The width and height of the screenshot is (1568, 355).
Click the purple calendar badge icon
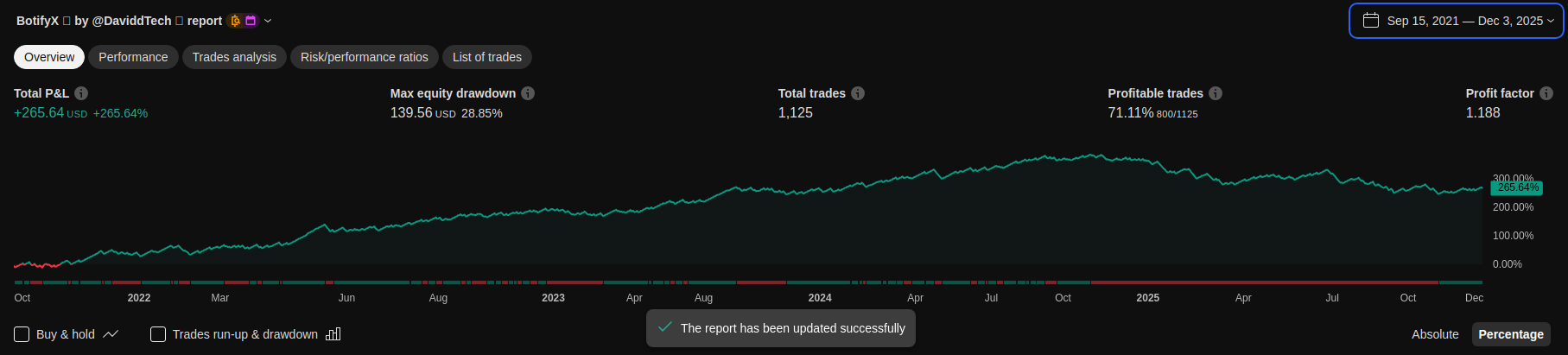pos(251,21)
